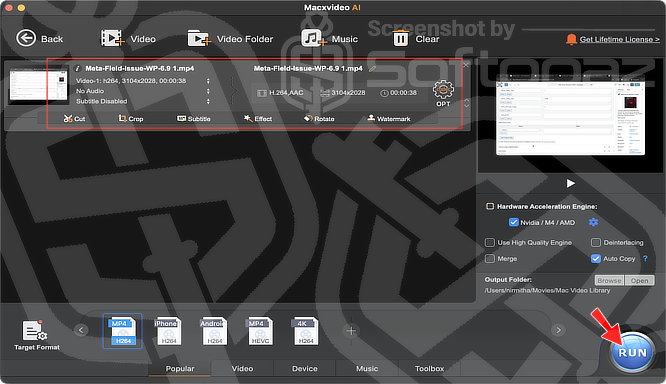Viewport: 666px width, 384px height.
Task: Remove the video item with X button
Action: tap(466, 65)
